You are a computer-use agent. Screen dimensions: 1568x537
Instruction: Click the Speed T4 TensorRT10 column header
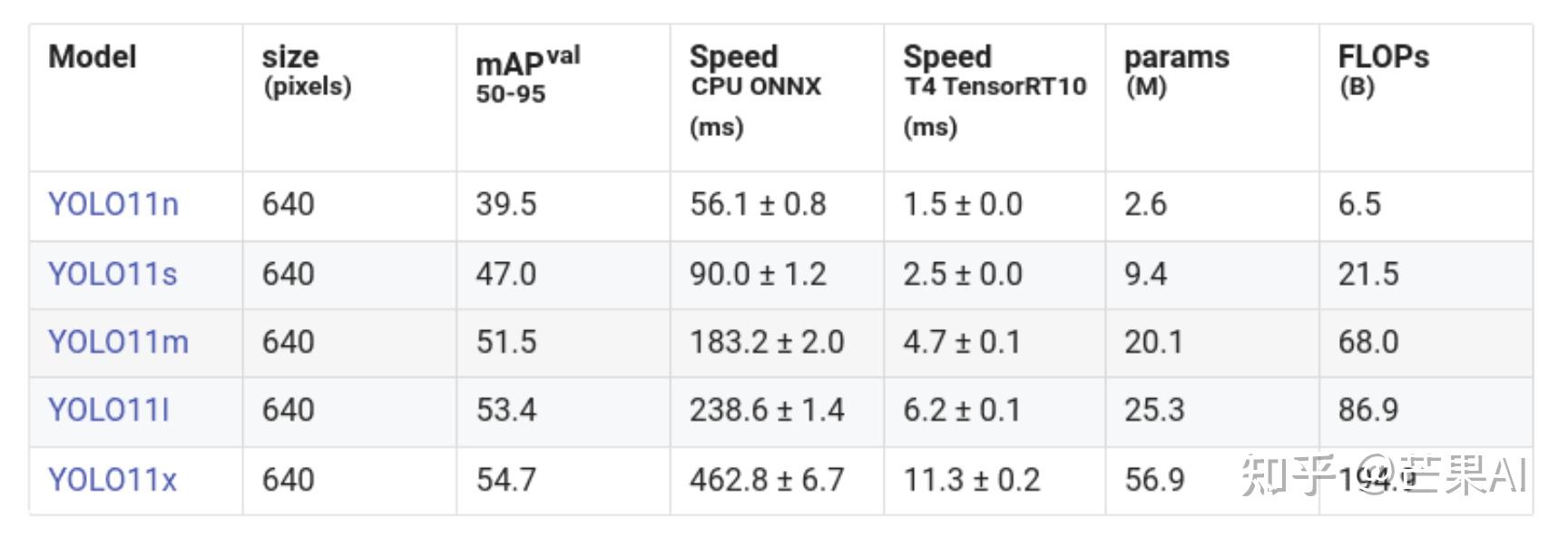pos(995,91)
